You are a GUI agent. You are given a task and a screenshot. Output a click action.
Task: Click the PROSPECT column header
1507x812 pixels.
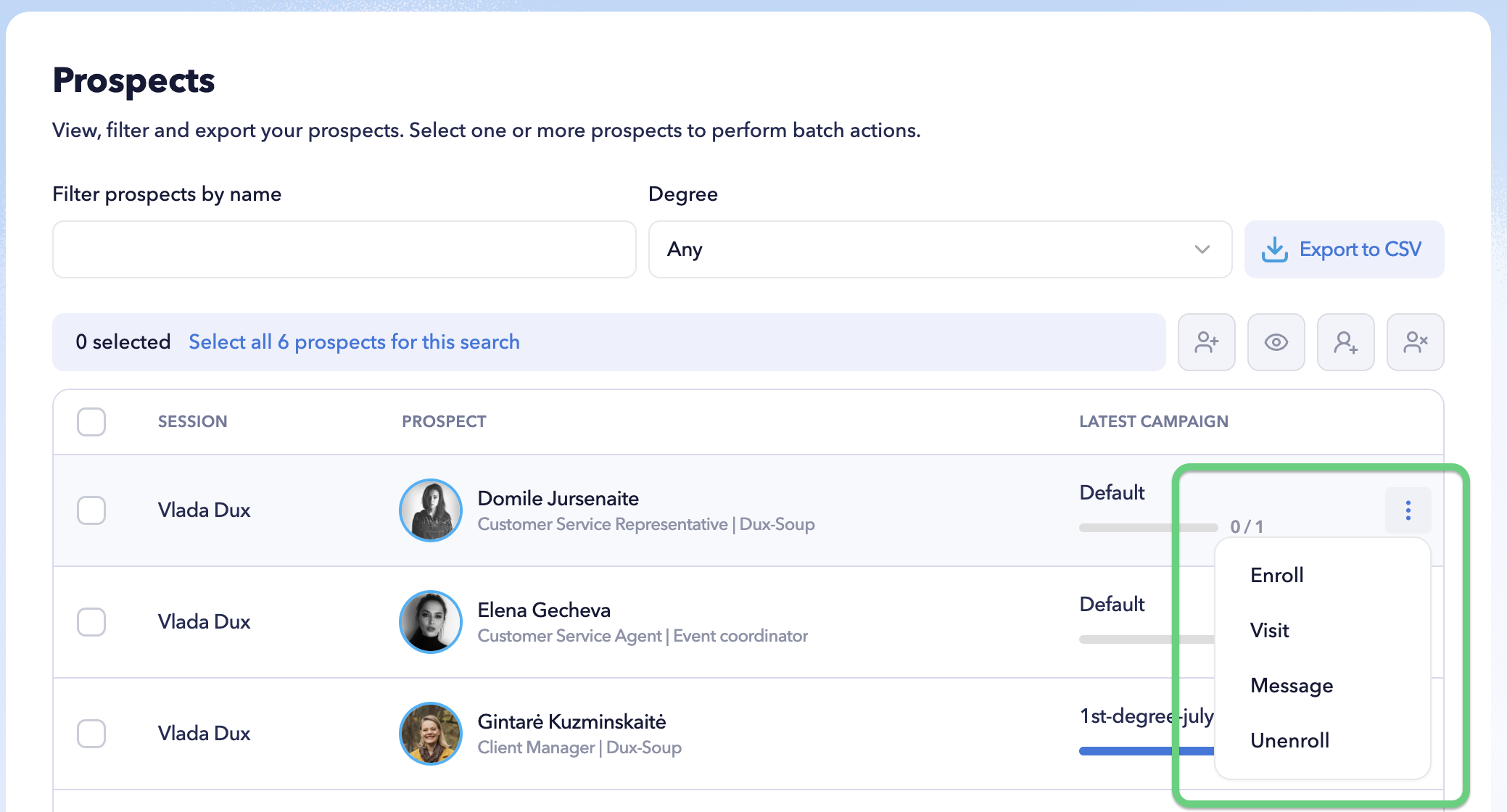tap(444, 422)
